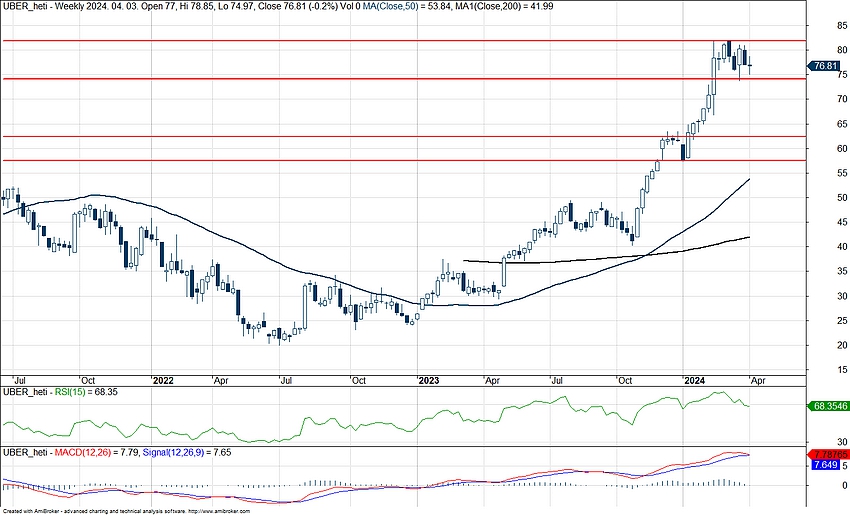Select the red horizontal line near 57.5

403,160
